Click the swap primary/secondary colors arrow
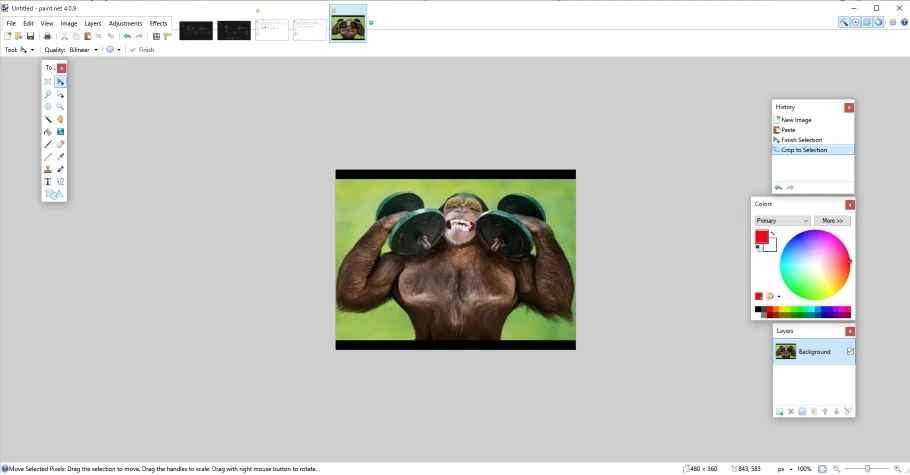Image resolution: width=910 pixels, height=475 pixels. coord(772,233)
